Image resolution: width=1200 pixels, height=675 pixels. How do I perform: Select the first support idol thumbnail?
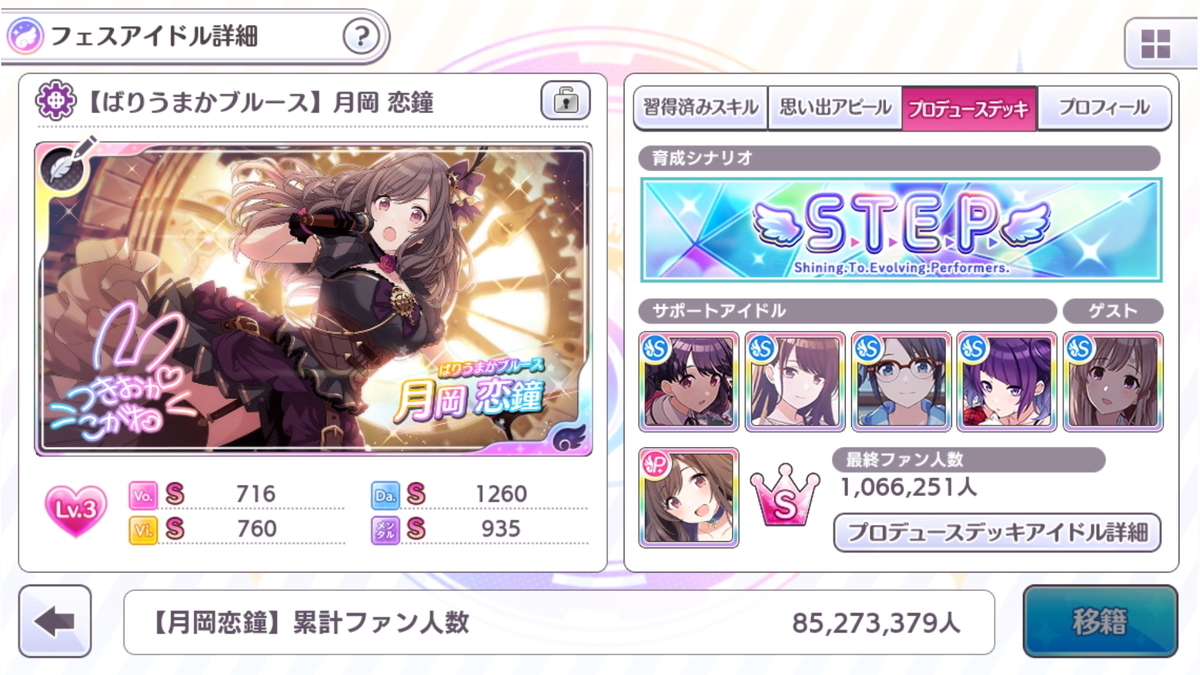(x=689, y=382)
